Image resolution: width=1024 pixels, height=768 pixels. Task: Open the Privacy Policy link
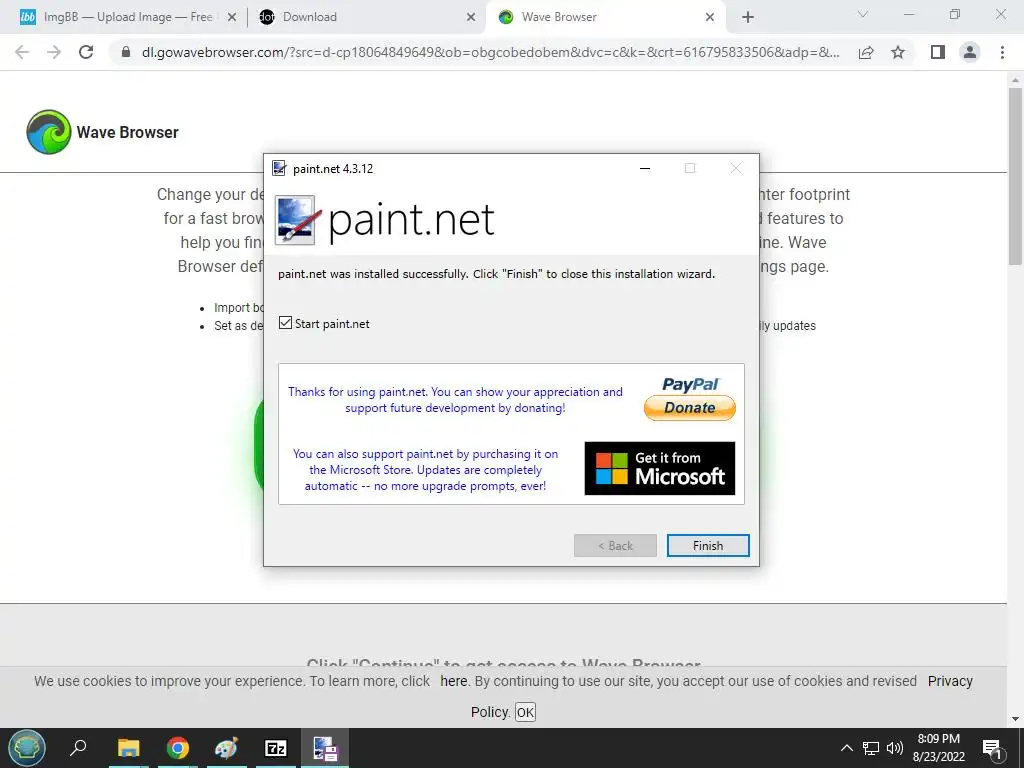[x=950, y=681]
